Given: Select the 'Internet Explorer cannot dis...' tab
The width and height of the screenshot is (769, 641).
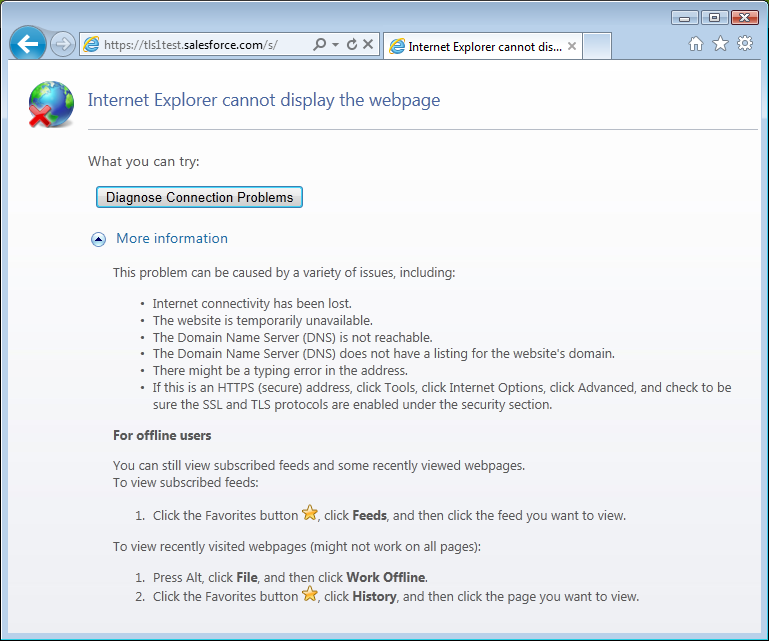Looking at the screenshot, I should coord(483,47).
